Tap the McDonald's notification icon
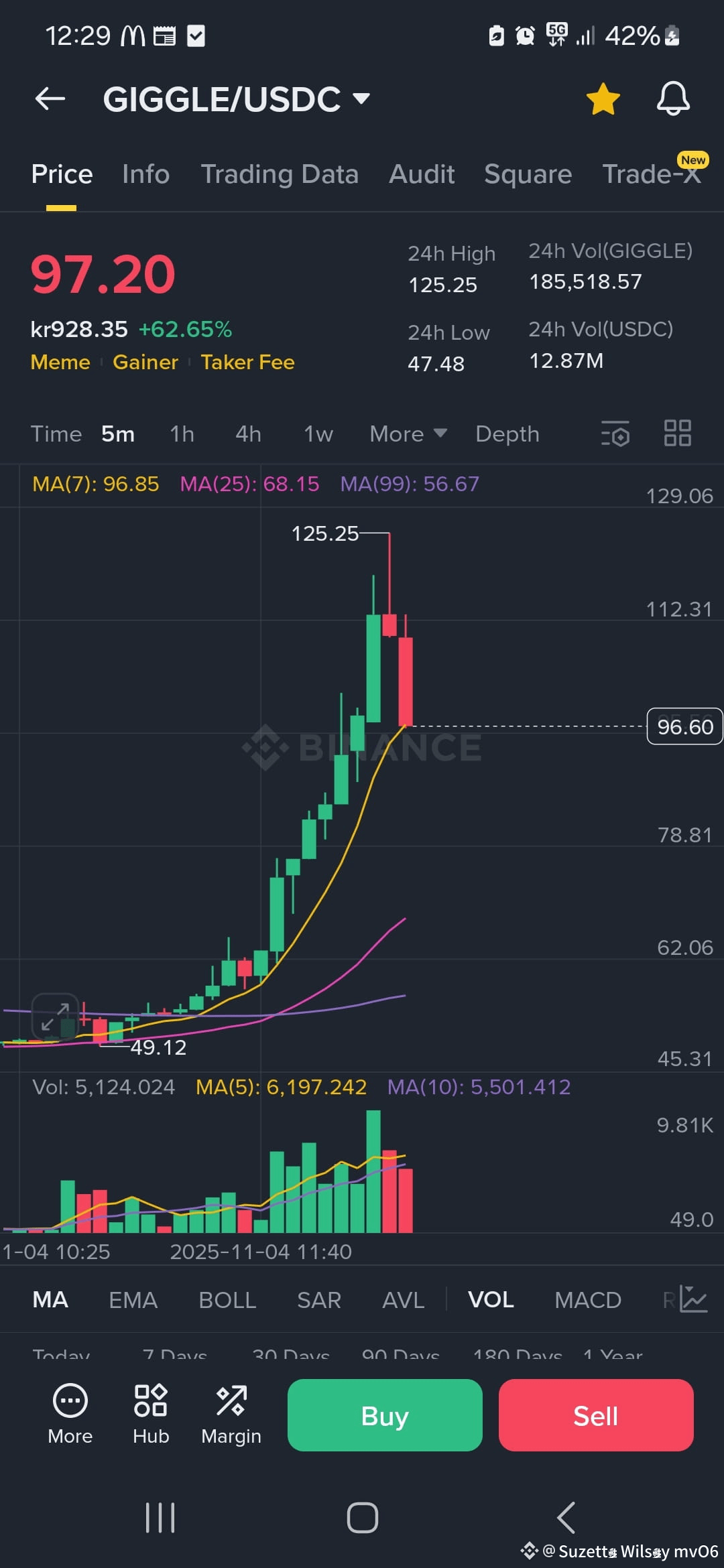 coord(133,36)
